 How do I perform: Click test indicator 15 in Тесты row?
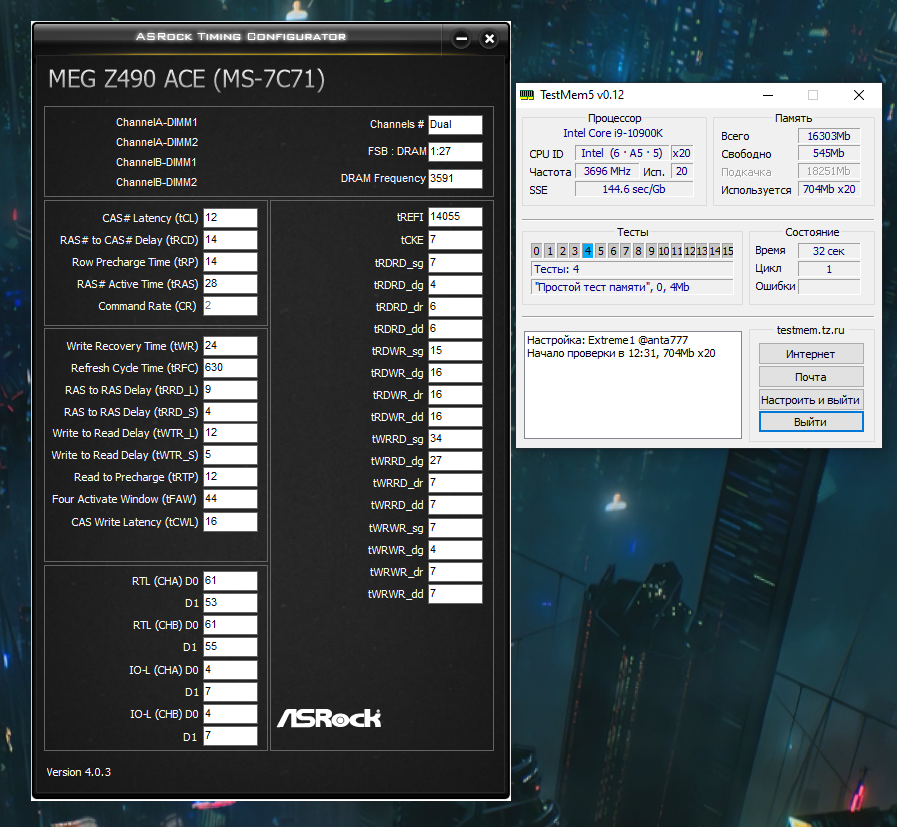(728, 251)
